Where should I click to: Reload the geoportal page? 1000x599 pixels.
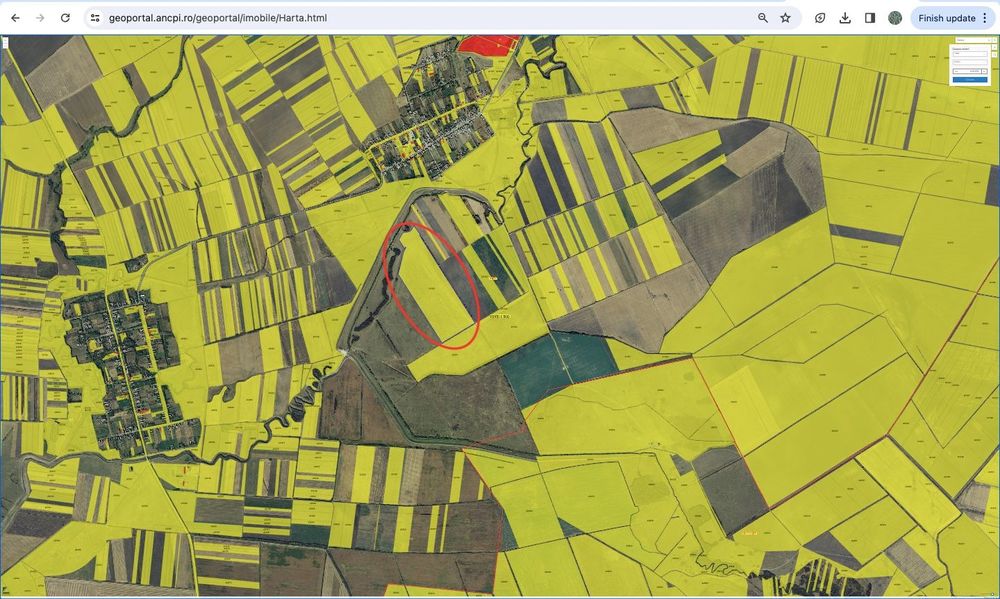(x=65, y=18)
